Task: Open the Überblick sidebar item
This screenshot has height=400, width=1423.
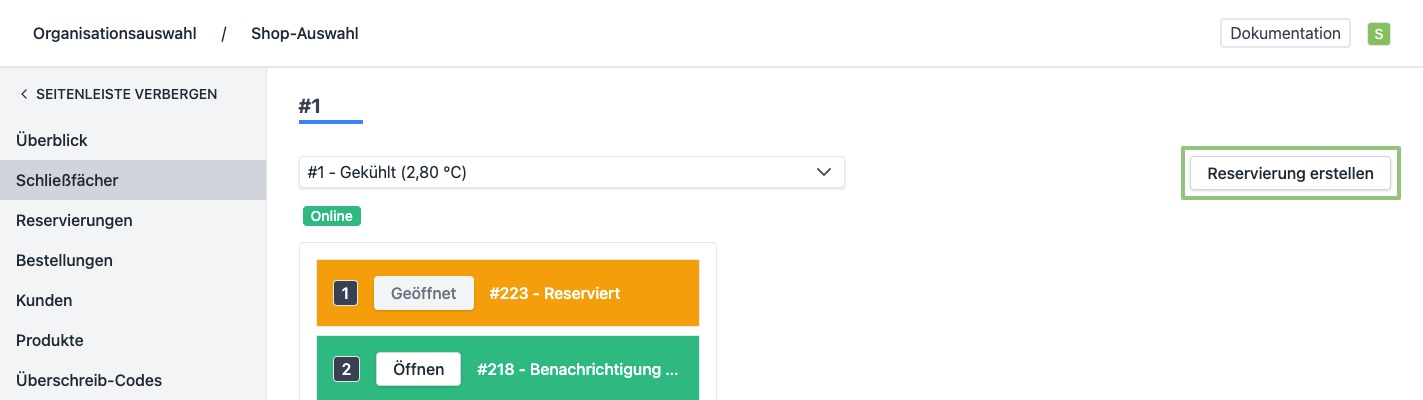Action: coord(59,140)
